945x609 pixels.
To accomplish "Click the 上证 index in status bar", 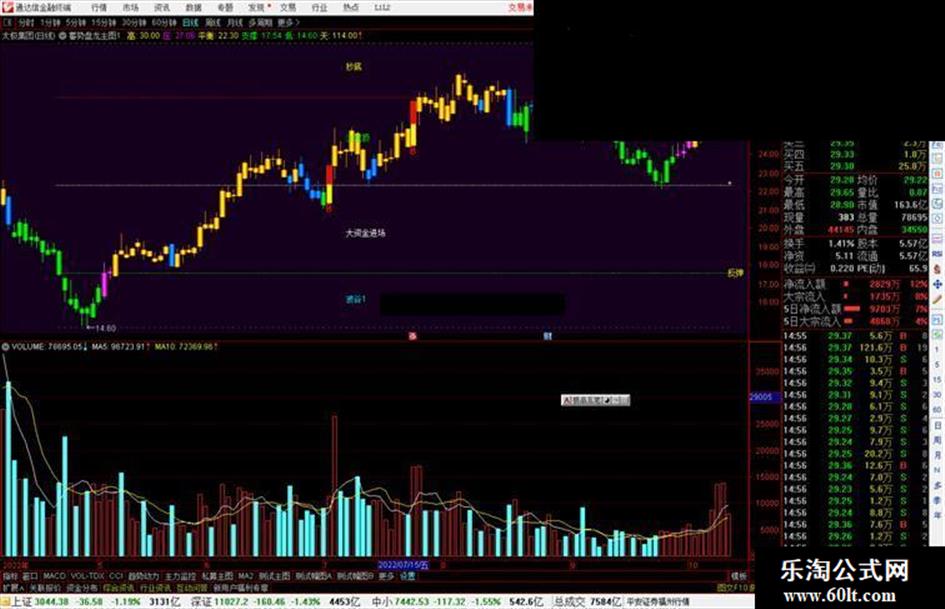I will [21, 602].
